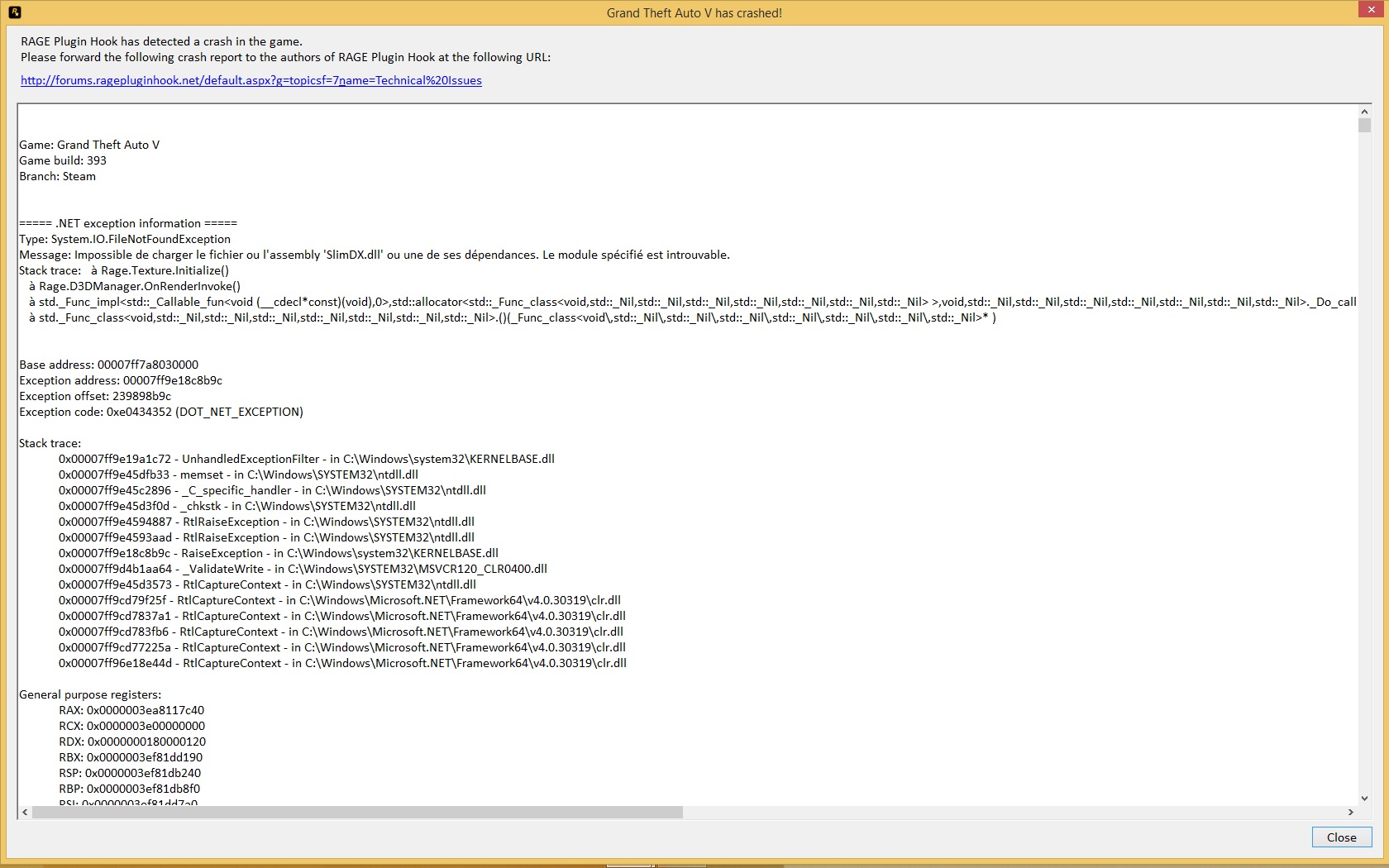Click the 'Grand Theft Auto V has crashed!' title

(694, 12)
